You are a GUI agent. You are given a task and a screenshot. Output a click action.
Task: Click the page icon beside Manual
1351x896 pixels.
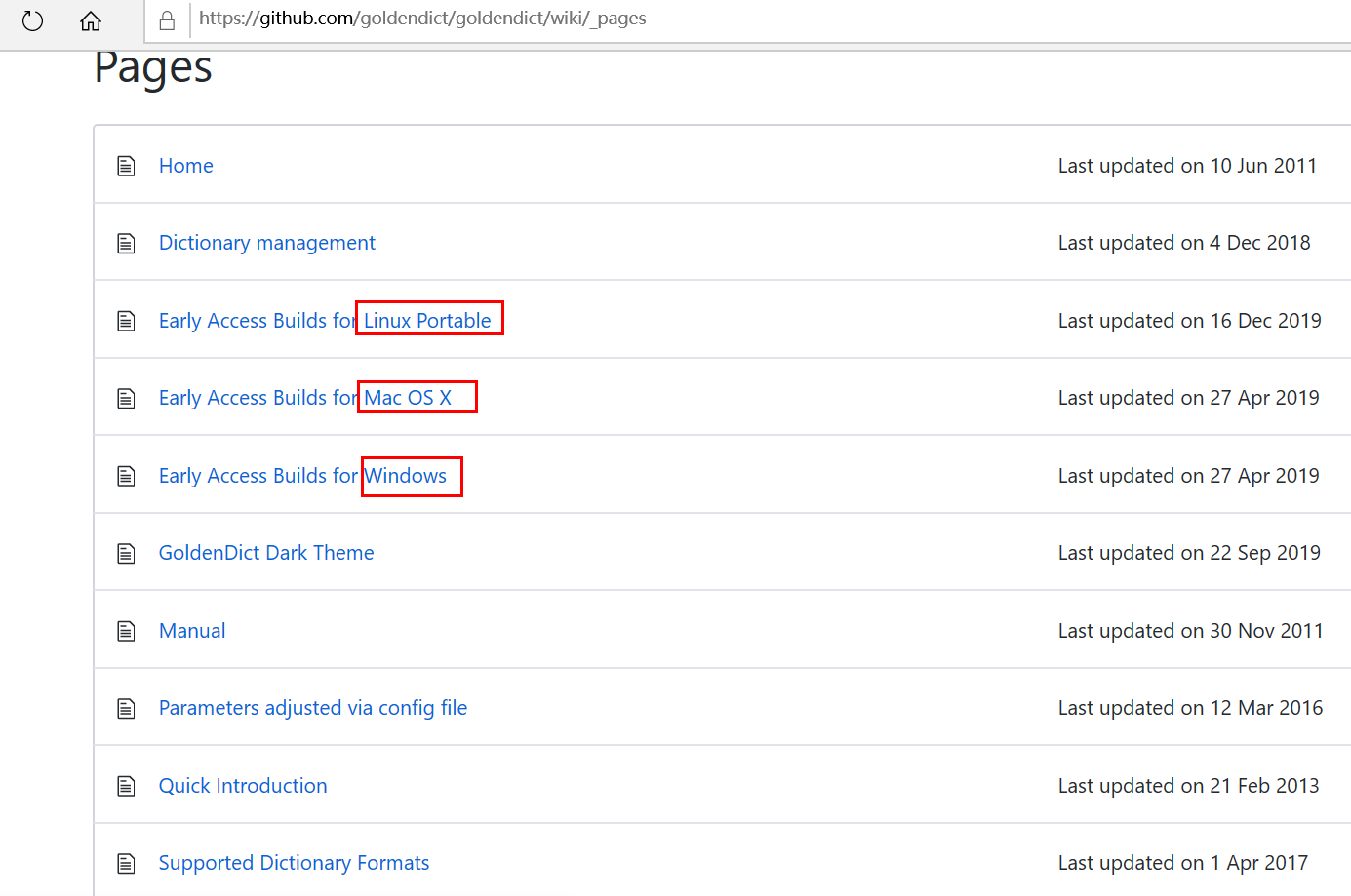click(x=126, y=631)
